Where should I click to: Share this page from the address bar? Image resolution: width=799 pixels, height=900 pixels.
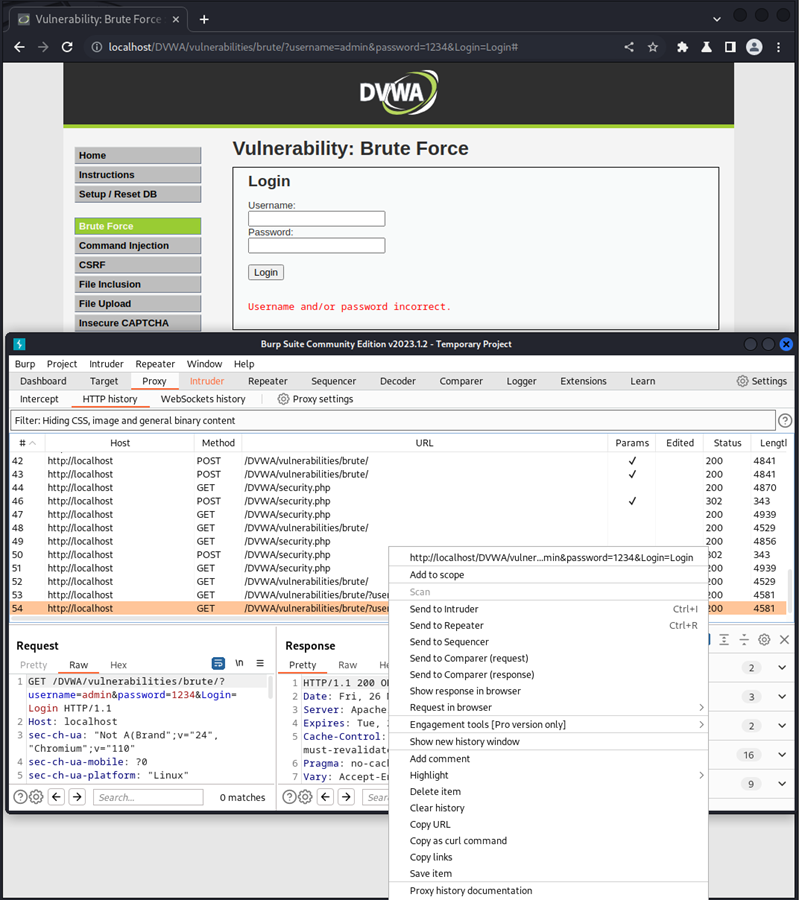point(629,47)
